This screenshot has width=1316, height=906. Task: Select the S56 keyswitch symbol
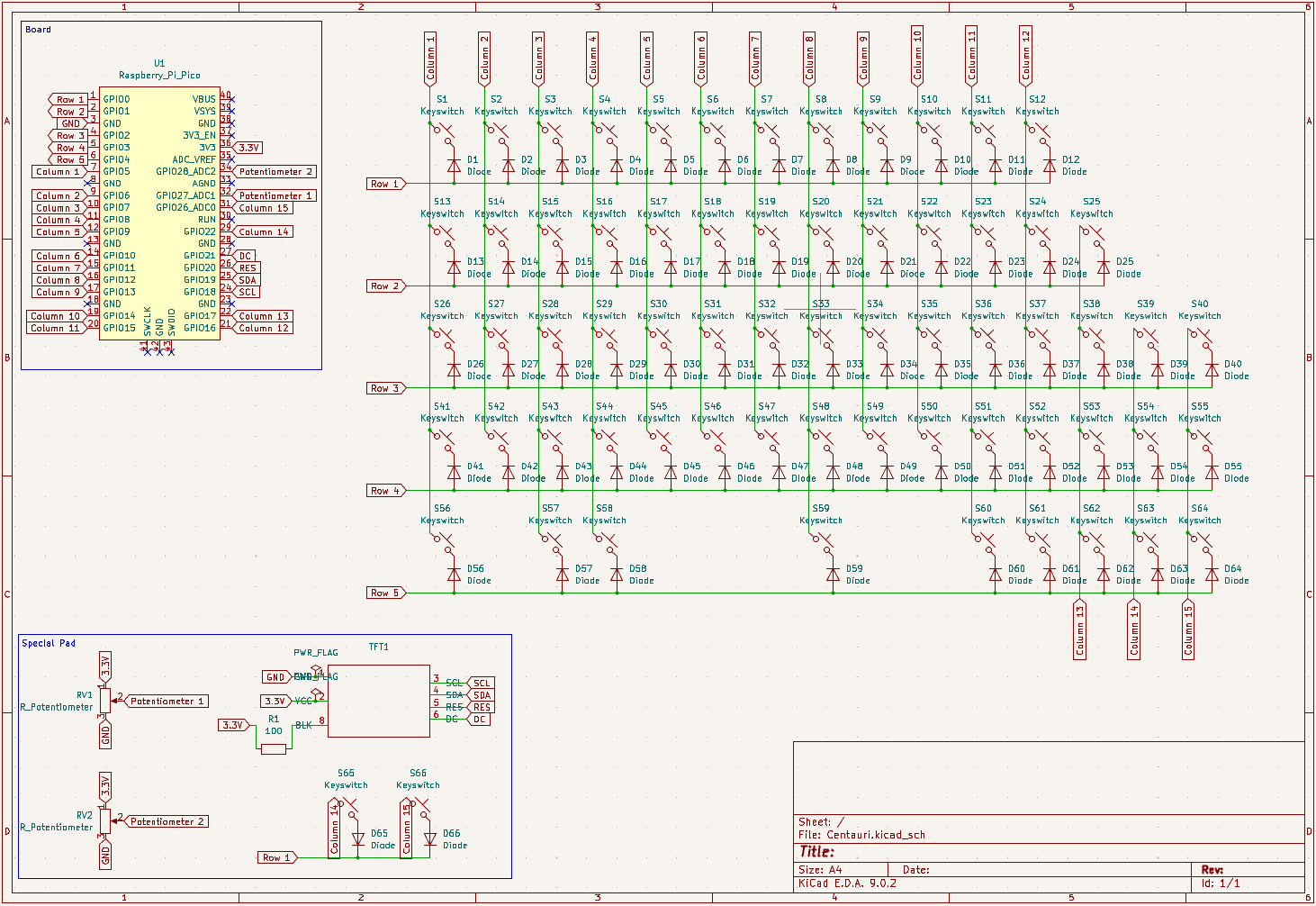[442, 543]
